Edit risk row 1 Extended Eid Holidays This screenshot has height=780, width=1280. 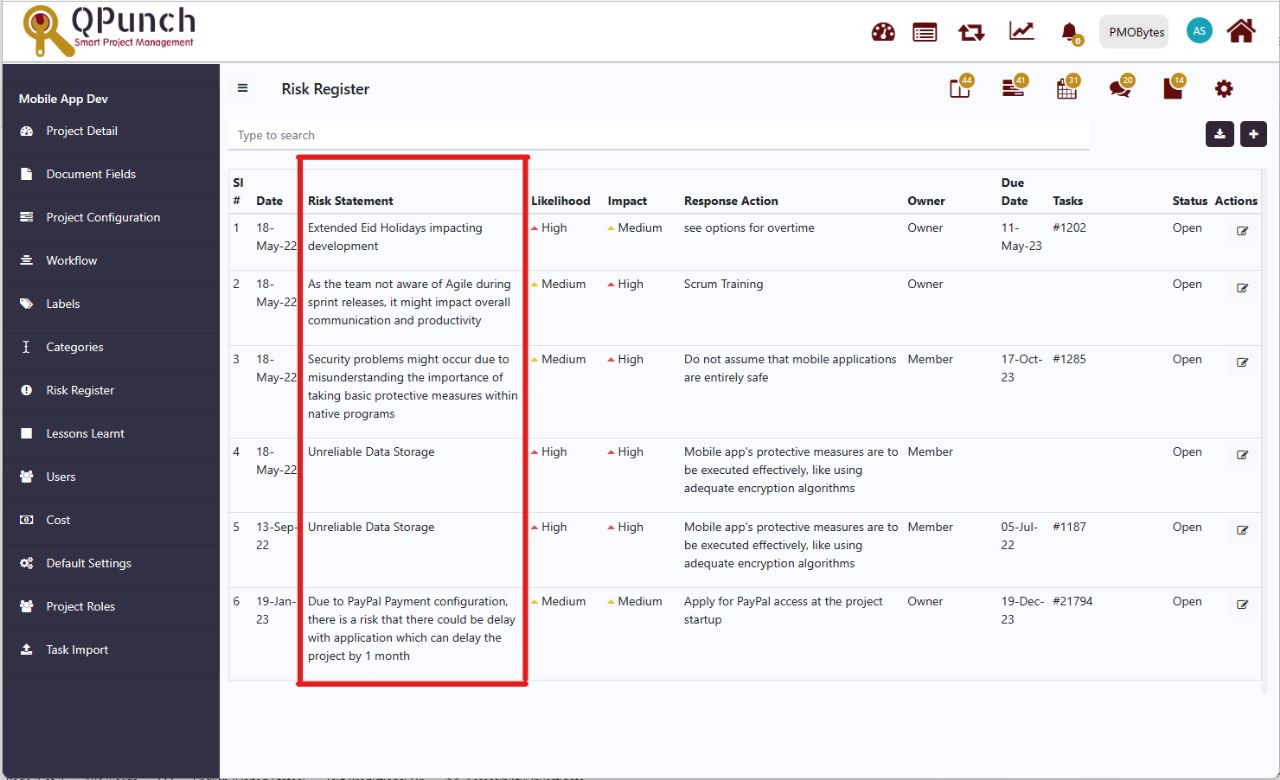point(1242,231)
